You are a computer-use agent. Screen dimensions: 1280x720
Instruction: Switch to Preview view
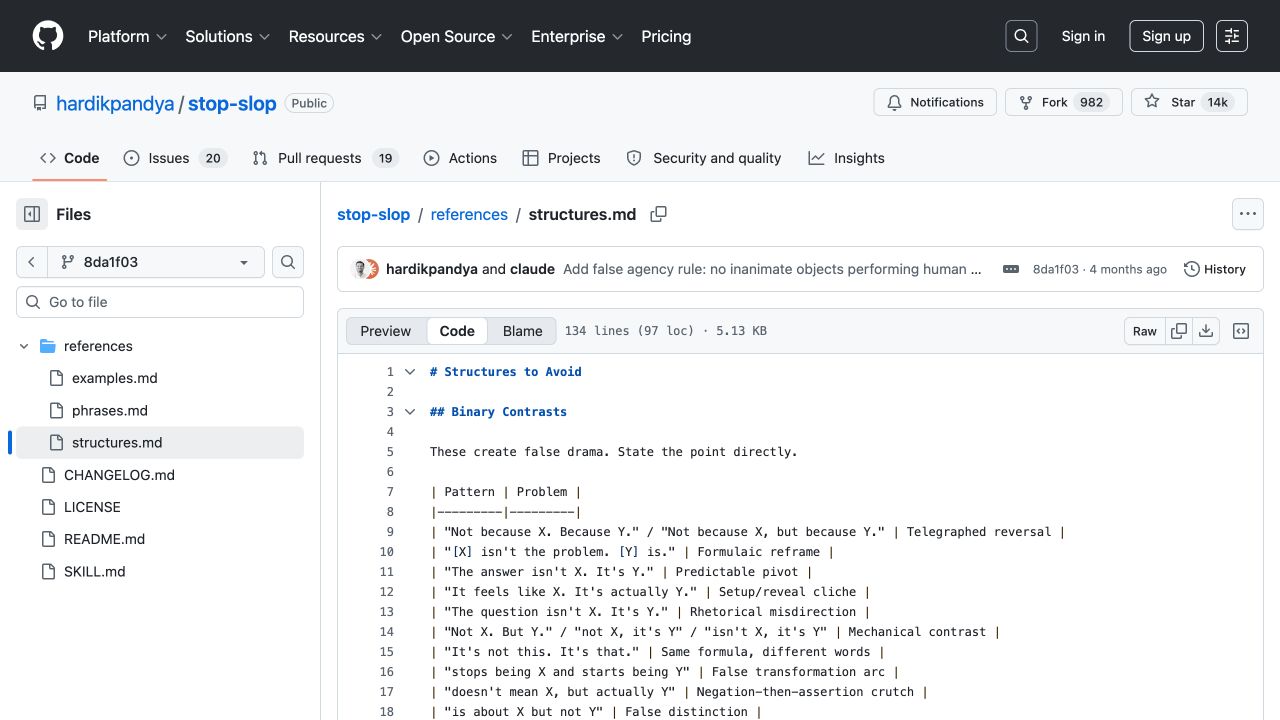coord(386,331)
